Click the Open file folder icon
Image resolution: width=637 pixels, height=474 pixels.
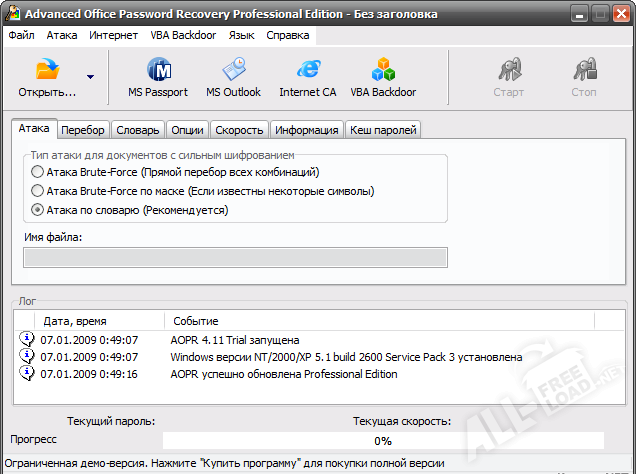(47, 72)
